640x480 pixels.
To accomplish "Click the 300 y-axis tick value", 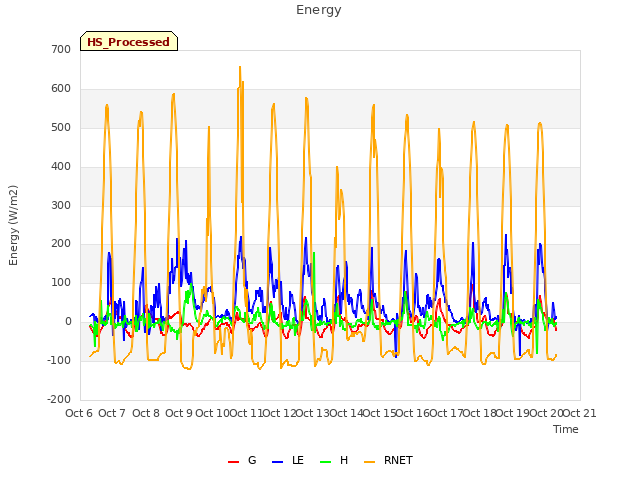I will pos(61,205).
